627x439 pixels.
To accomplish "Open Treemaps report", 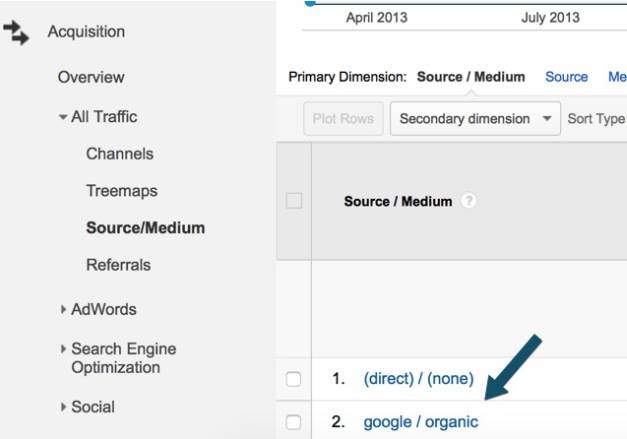I will [122, 191].
